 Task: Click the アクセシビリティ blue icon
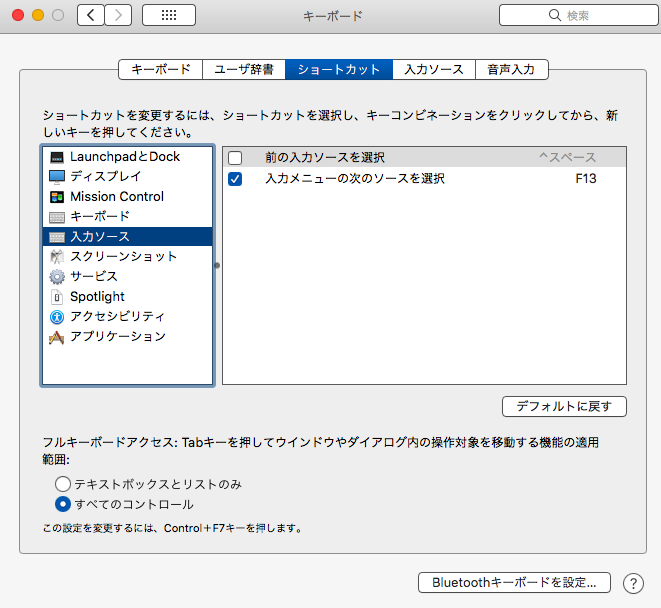(x=57, y=317)
